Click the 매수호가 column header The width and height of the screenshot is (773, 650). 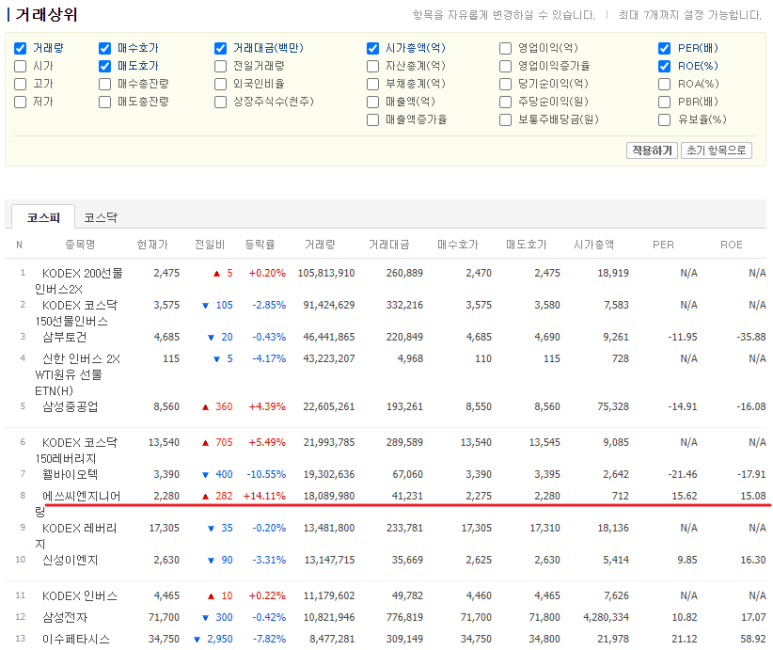457,245
